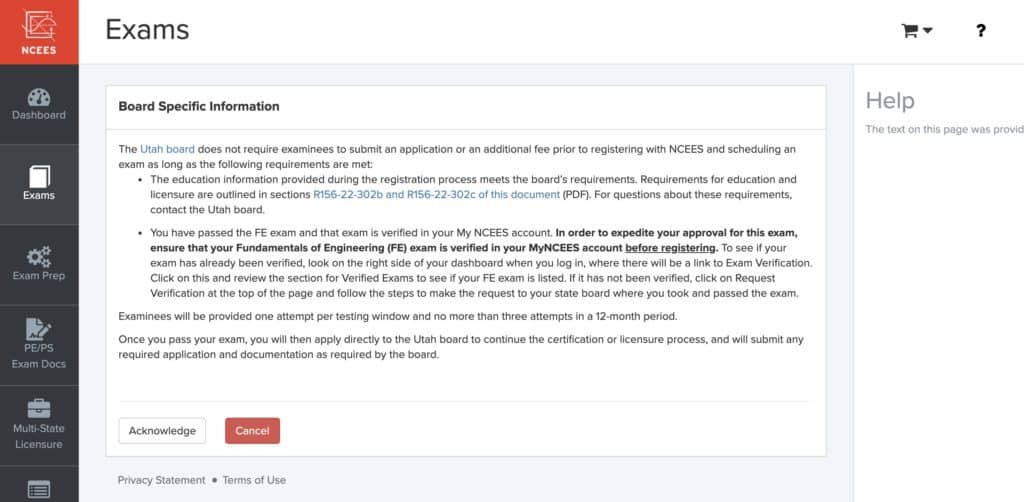Open the Exam Prep gears icon
1024x502 pixels.
click(x=39, y=257)
